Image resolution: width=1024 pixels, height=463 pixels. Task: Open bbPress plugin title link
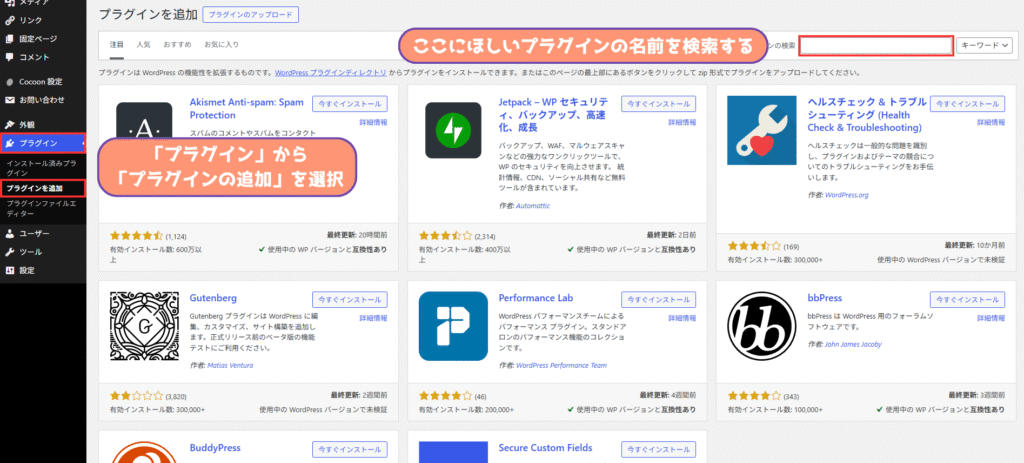pos(825,298)
